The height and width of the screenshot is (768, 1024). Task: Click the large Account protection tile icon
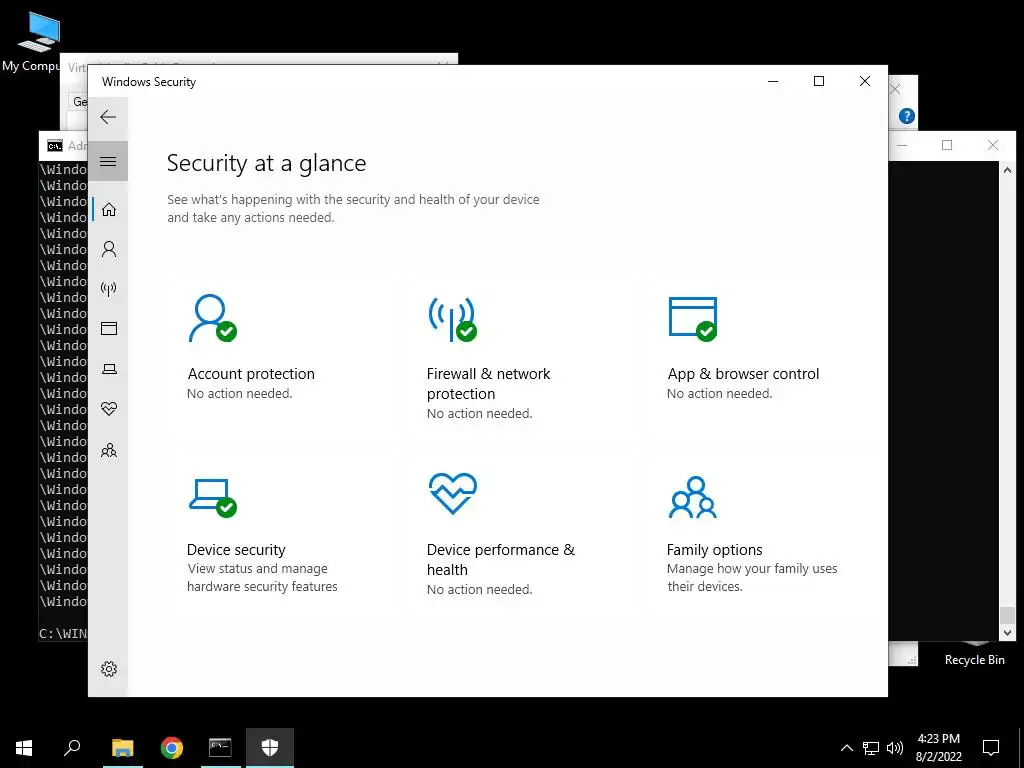(x=212, y=318)
